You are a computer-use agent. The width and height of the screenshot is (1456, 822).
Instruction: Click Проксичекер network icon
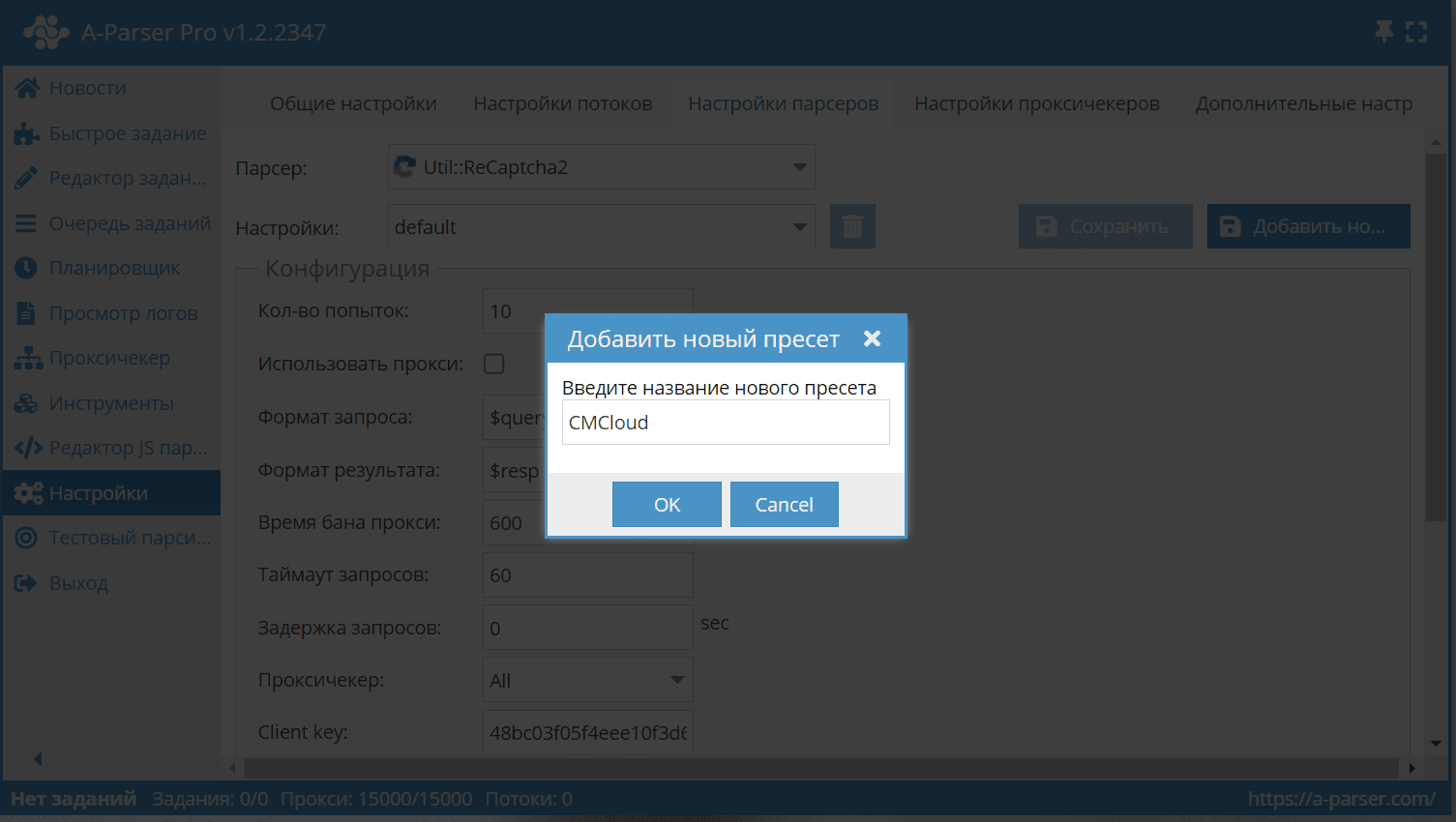[27, 358]
